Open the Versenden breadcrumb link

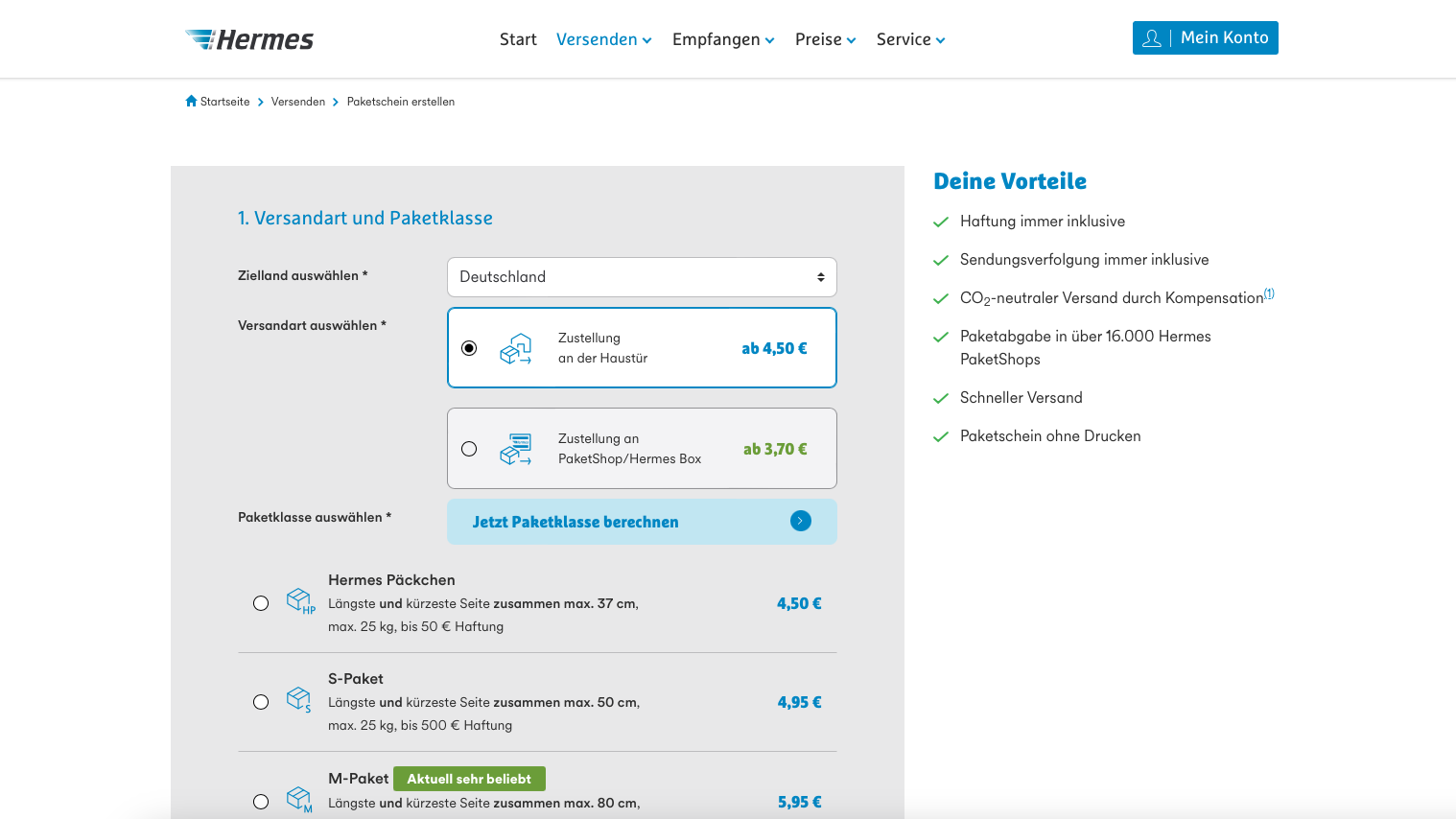click(x=297, y=102)
